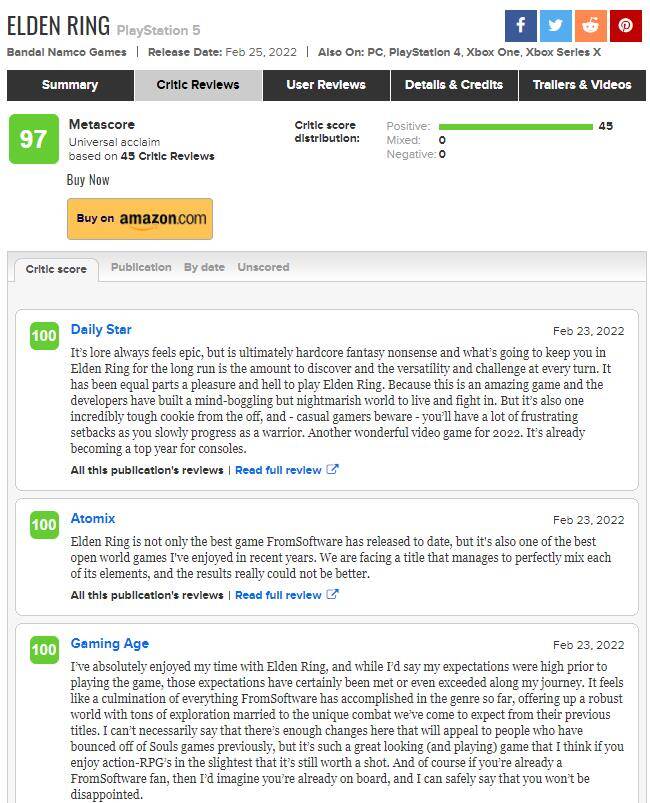Click the Buy on amazon.com button
This screenshot has width=650, height=803.
click(140, 219)
